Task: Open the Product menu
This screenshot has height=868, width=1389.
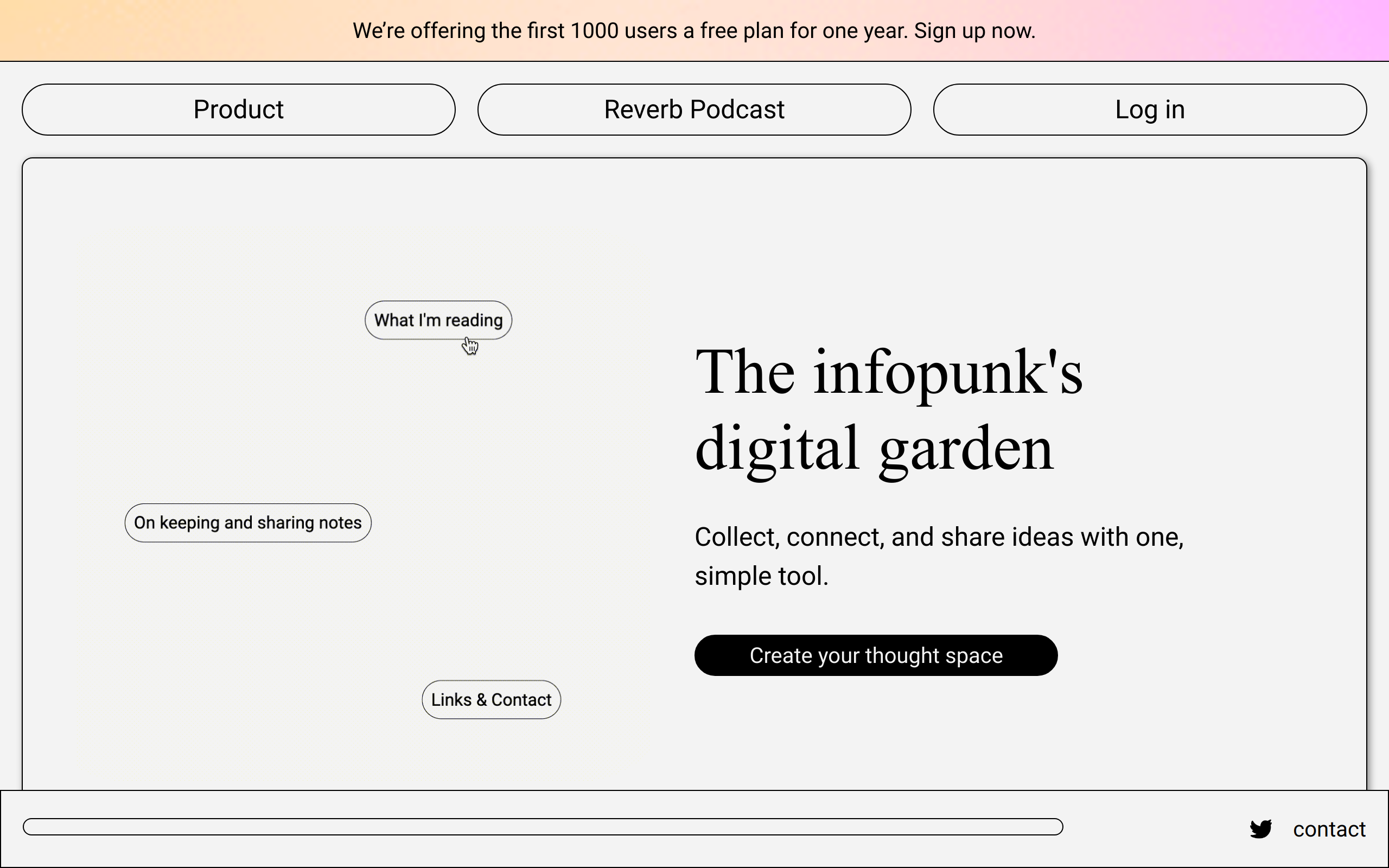Action: (238, 110)
